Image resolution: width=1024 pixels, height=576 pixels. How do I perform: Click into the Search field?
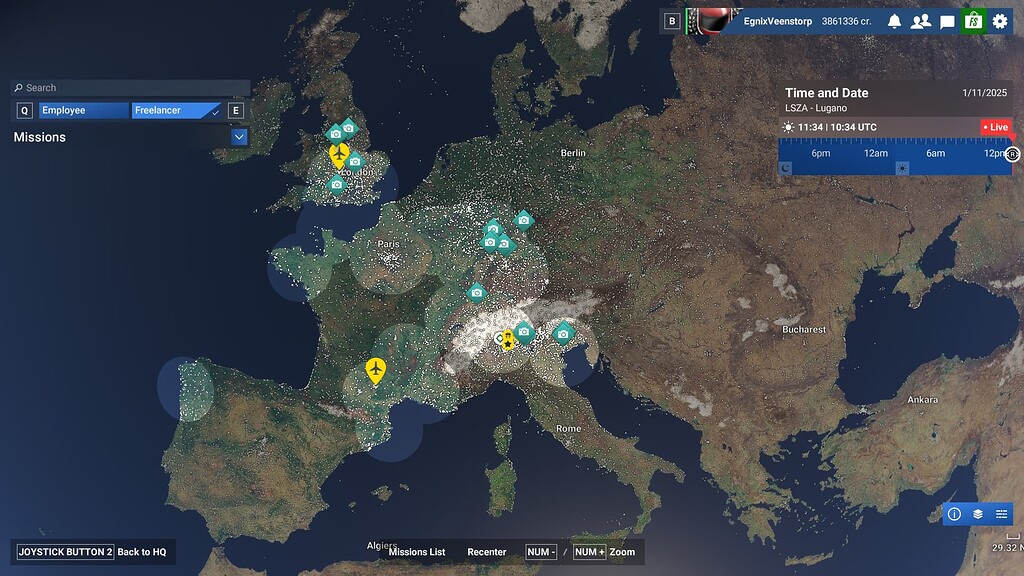pyautogui.click(x=131, y=88)
